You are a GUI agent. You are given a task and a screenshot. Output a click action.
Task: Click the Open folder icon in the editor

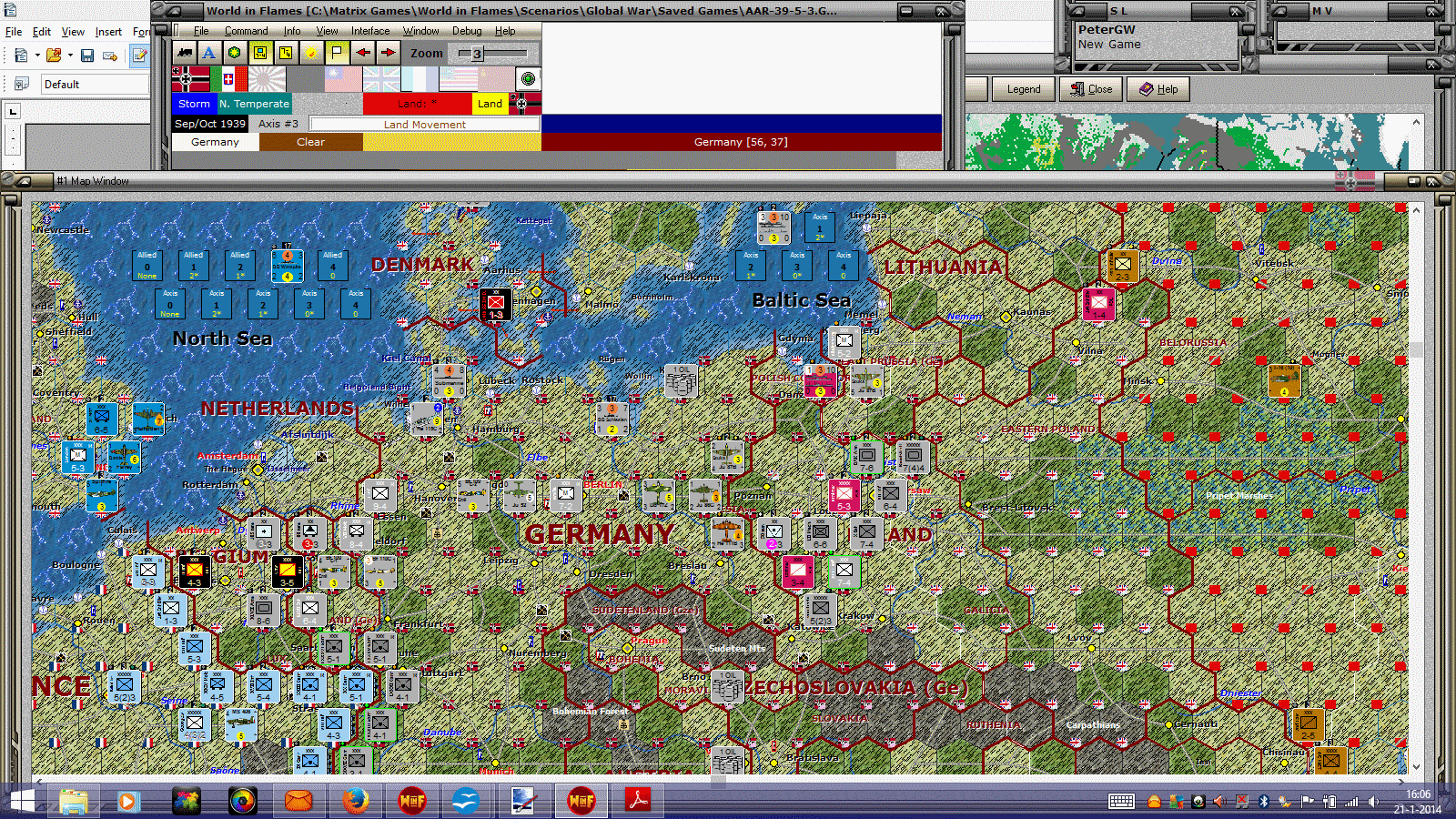pos(54,56)
